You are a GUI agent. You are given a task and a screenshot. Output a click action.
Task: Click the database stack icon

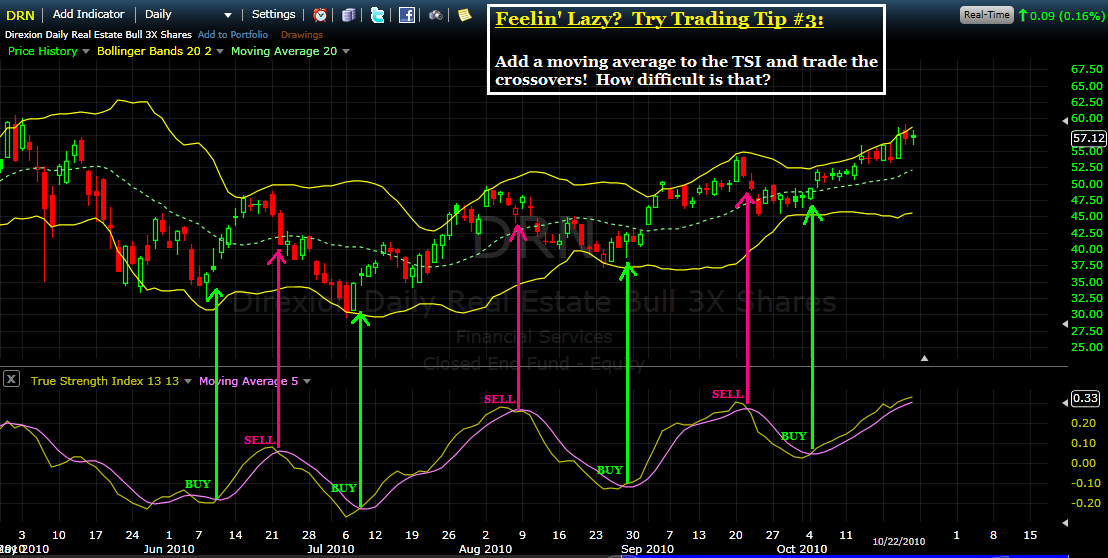click(x=348, y=15)
